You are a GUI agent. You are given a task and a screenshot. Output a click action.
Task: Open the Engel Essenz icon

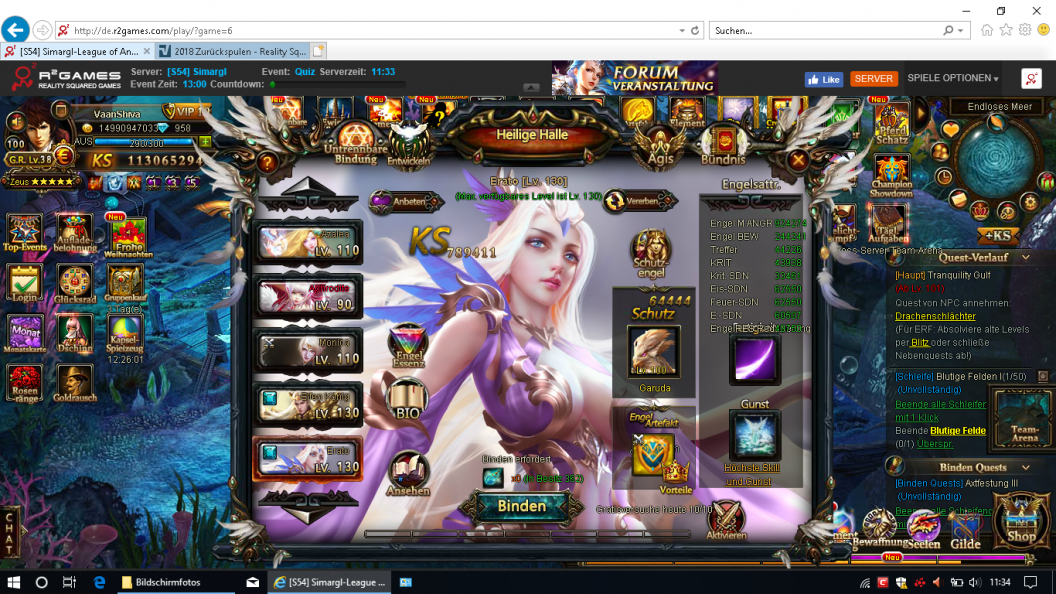tap(406, 344)
